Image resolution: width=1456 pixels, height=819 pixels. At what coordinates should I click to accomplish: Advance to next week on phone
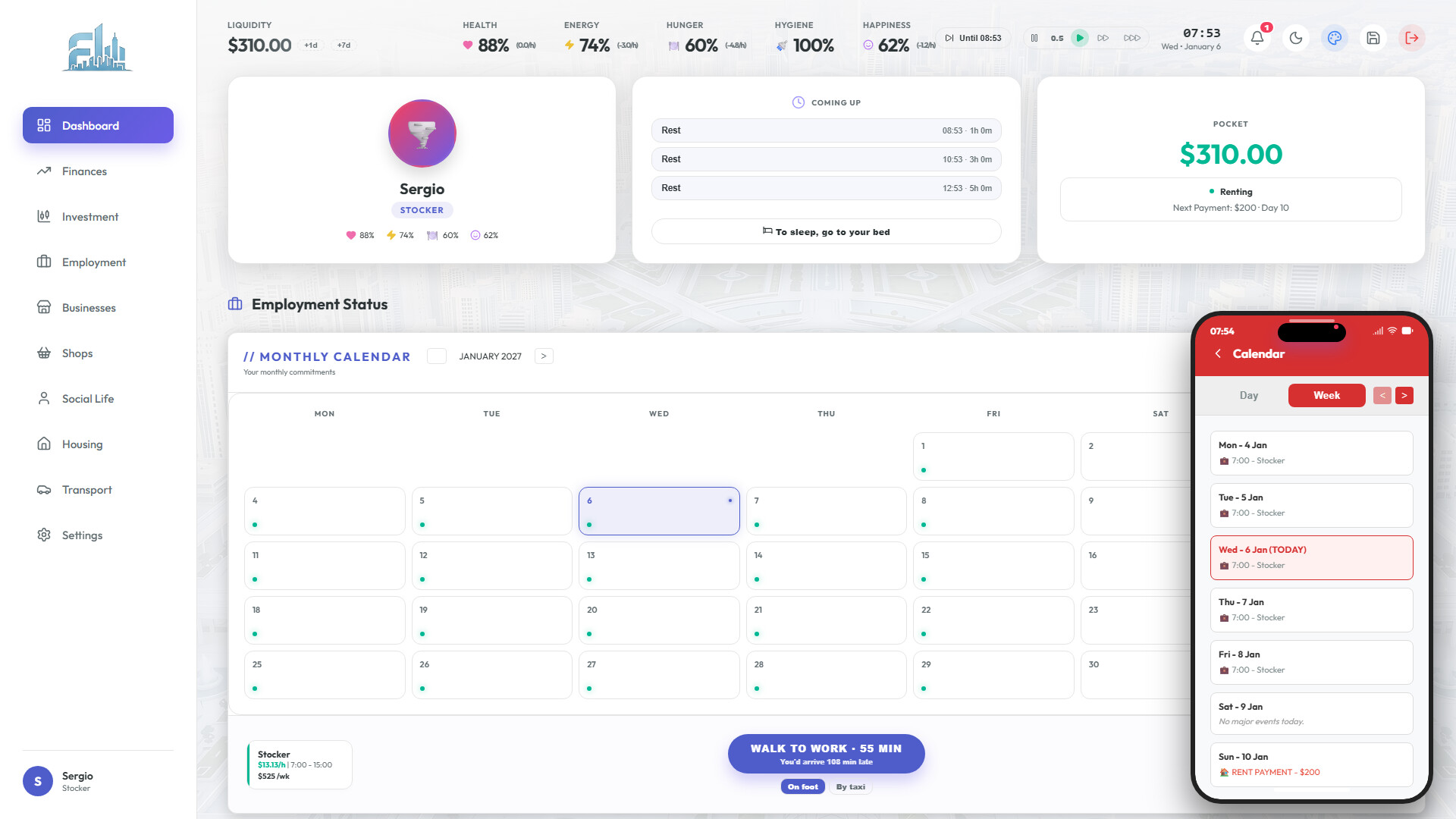pyautogui.click(x=1404, y=395)
